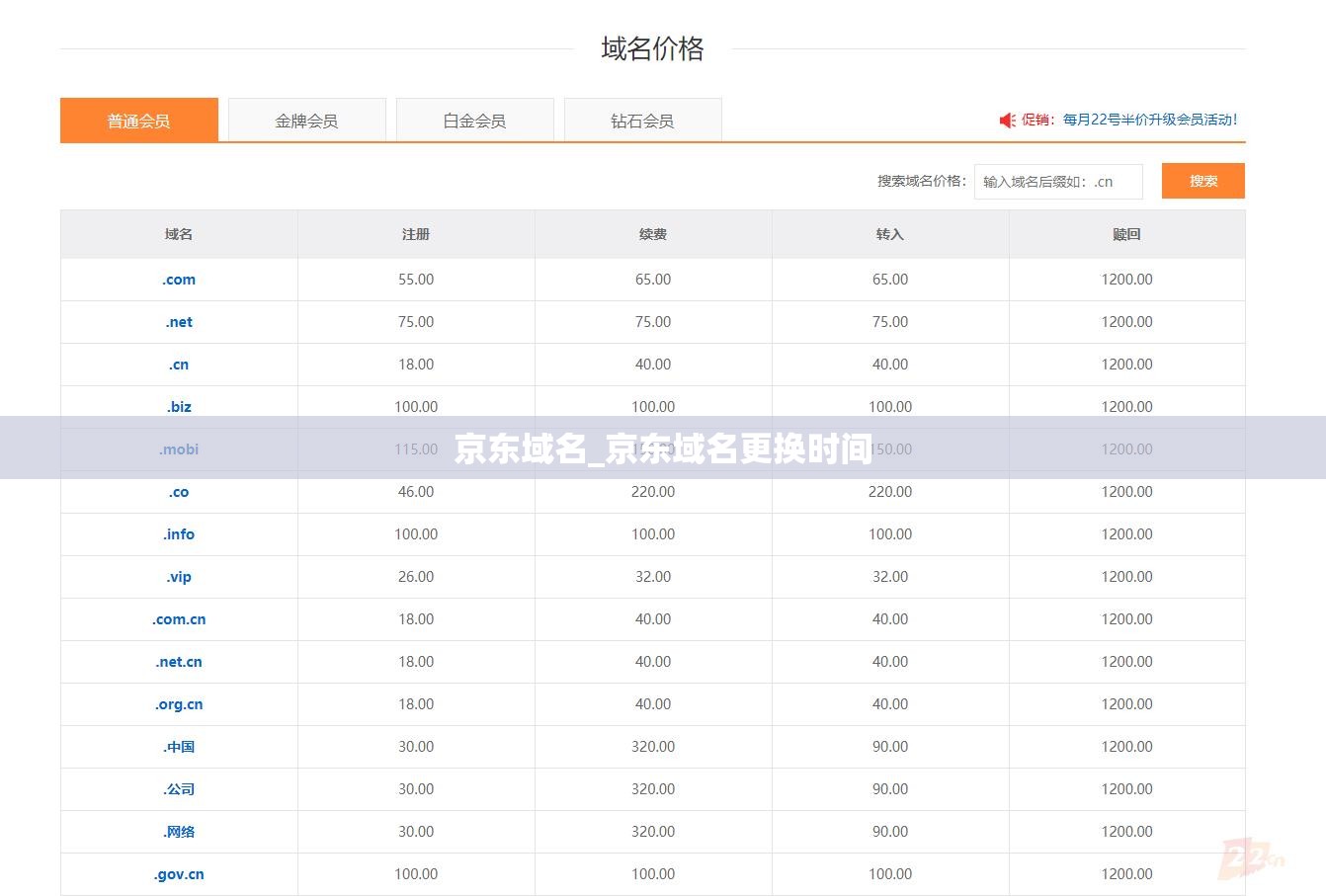Select the .com registration price 55.00
The image size is (1326, 896).
click(416, 280)
